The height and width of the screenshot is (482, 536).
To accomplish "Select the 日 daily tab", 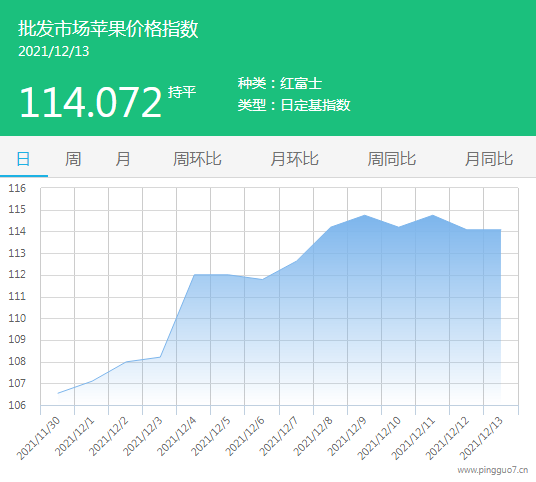I will pos(24,159).
